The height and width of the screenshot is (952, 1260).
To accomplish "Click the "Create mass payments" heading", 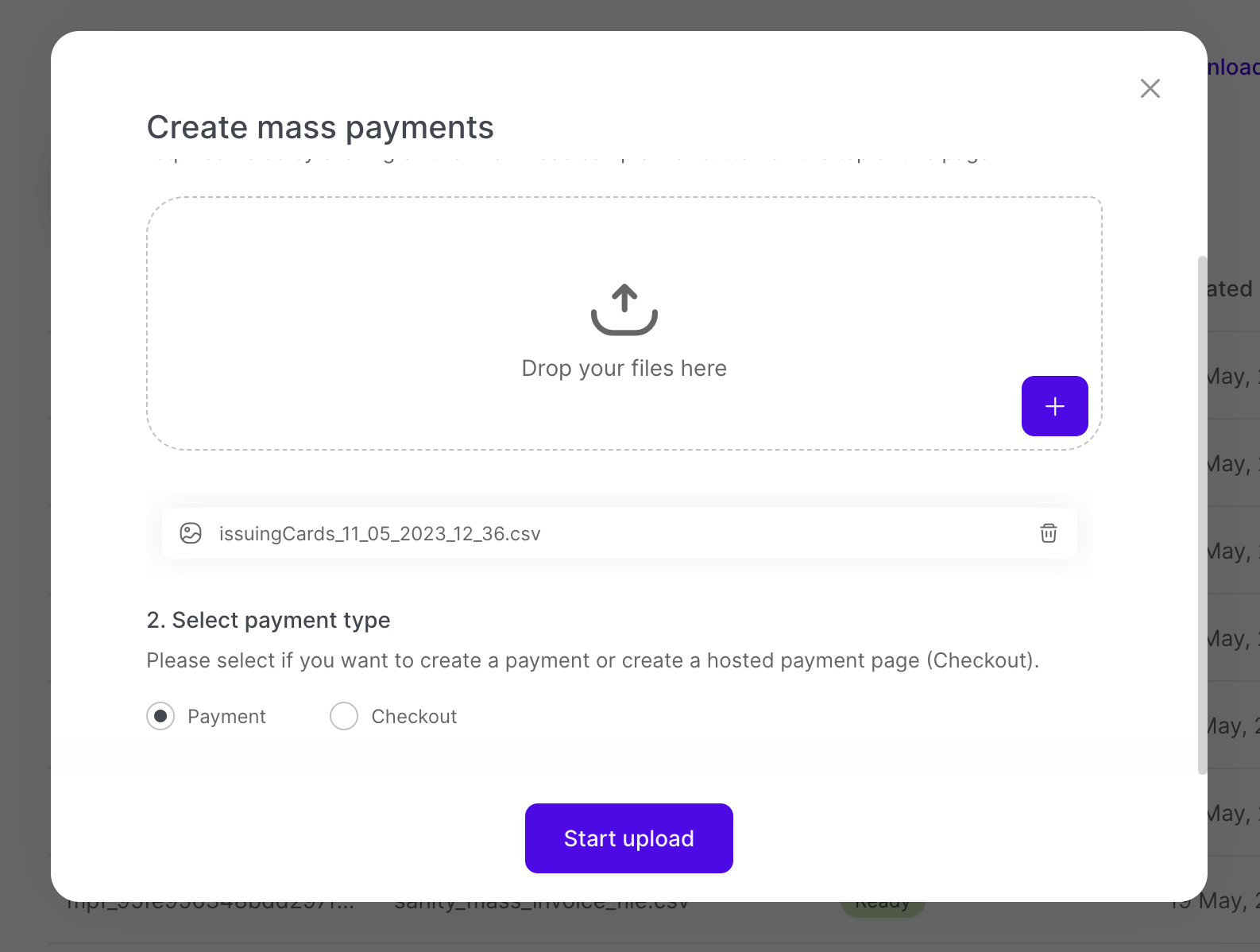I will [x=320, y=128].
